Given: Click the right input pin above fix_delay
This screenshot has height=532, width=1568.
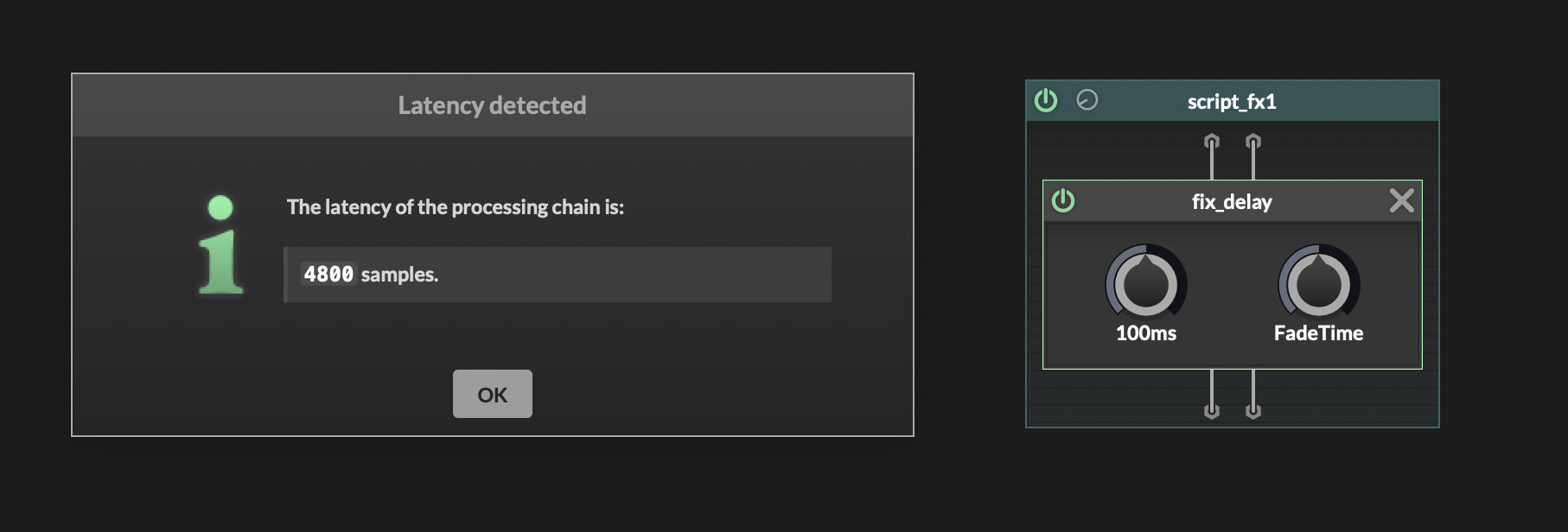Looking at the screenshot, I should (x=1253, y=142).
